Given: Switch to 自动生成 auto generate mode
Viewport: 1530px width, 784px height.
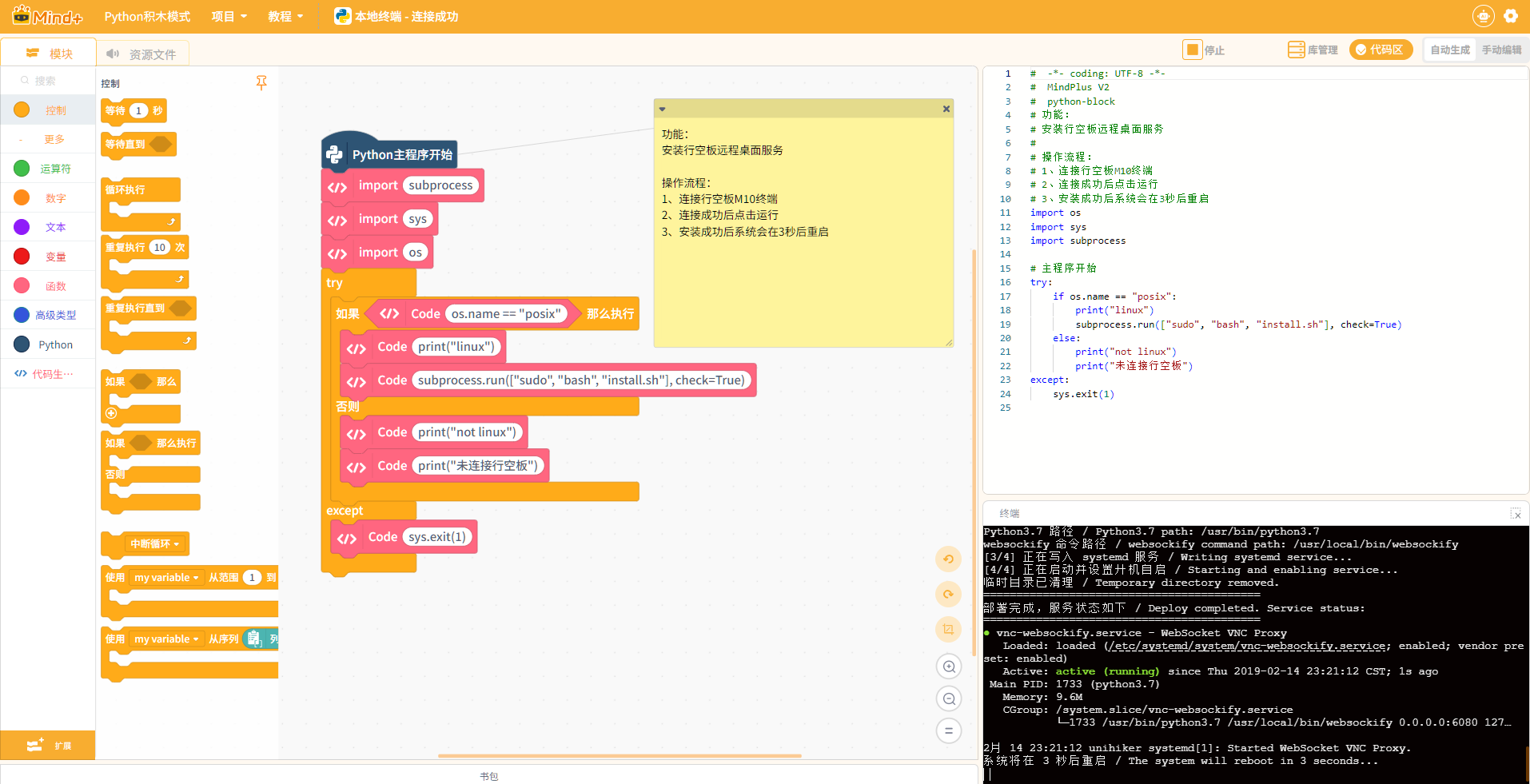Looking at the screenshot, I should [x=1450, y=50].
